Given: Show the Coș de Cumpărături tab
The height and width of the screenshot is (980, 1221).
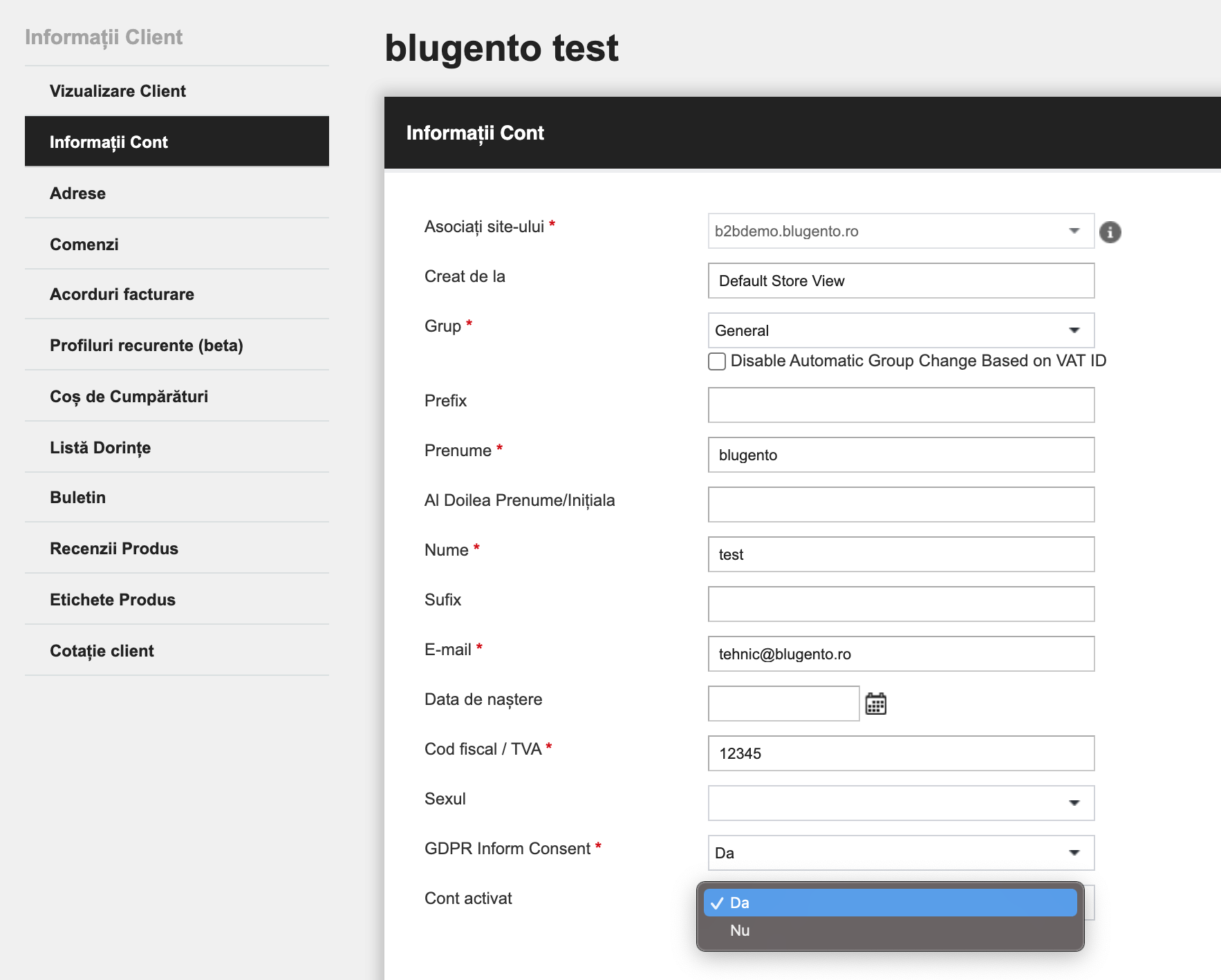Looking at the screenshot, I should pyautogui.click(x=177, y=396).
